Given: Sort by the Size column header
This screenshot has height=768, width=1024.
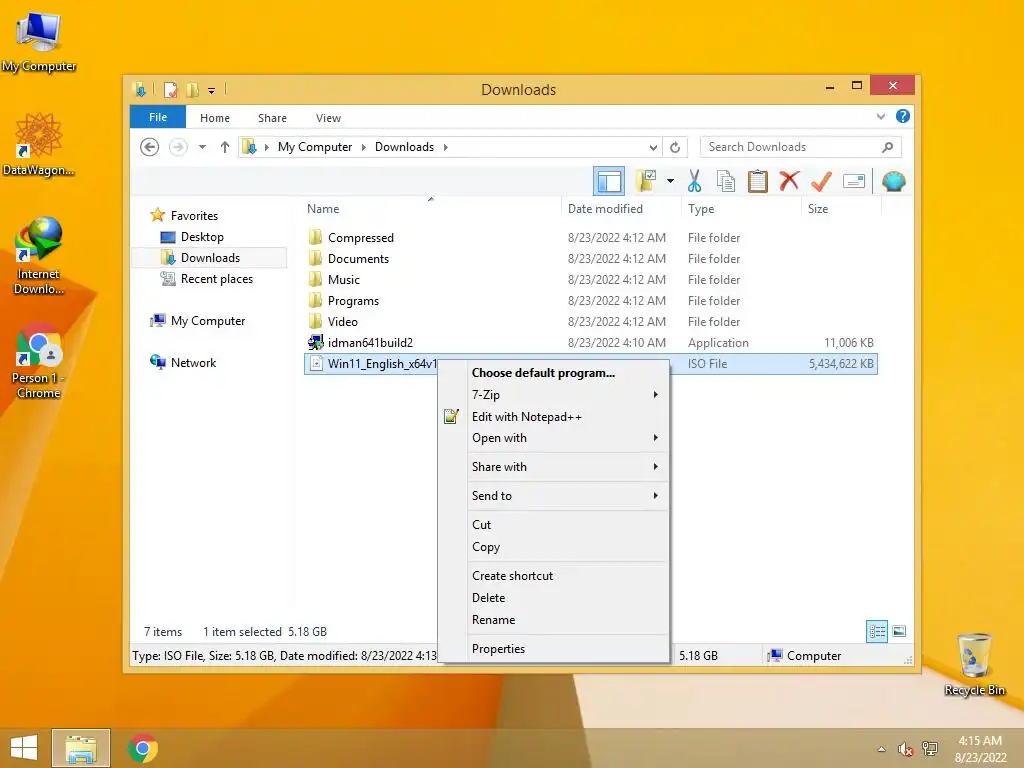Looking at the screenshot, I should (x=841, y=208).
